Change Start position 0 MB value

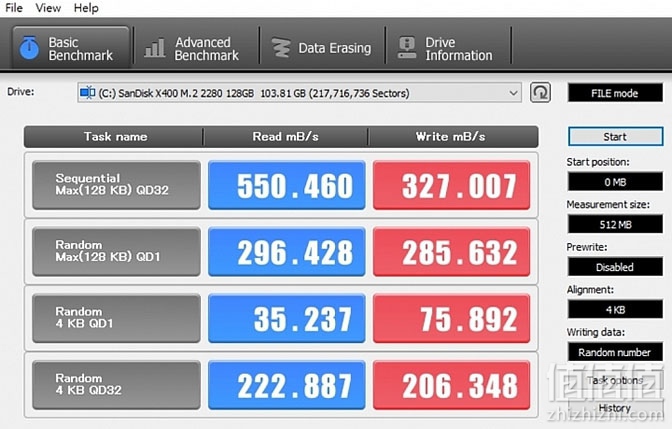point(615,182)
